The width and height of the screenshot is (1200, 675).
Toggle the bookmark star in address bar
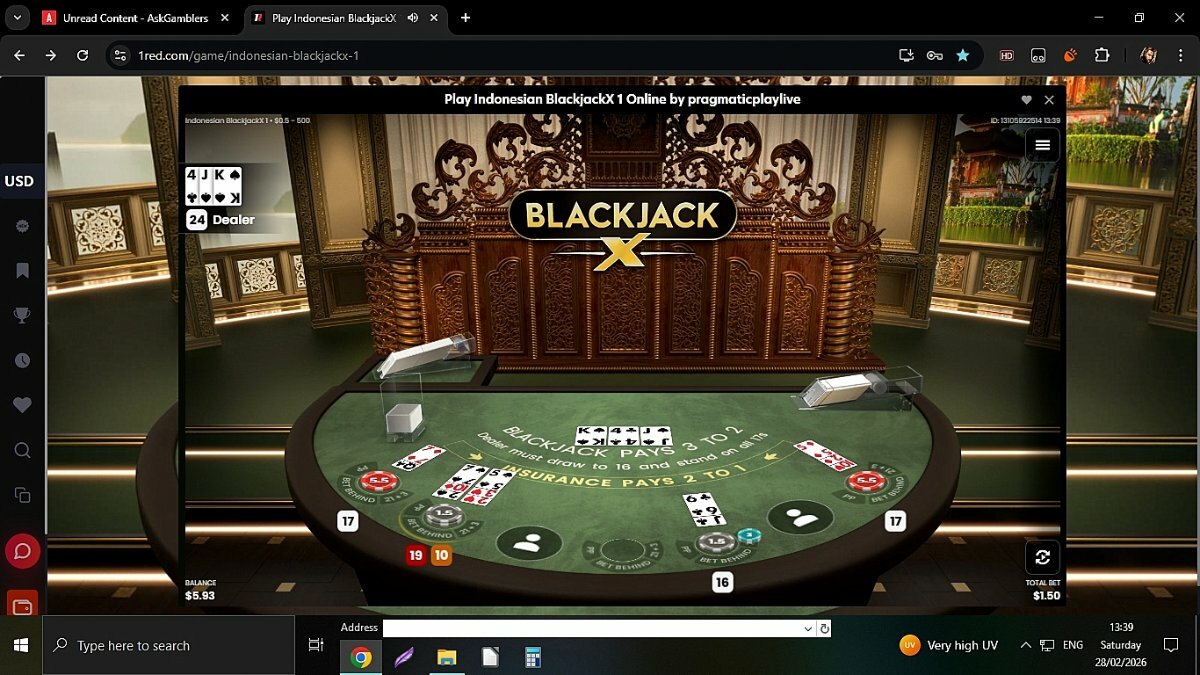tap(962, 55)
